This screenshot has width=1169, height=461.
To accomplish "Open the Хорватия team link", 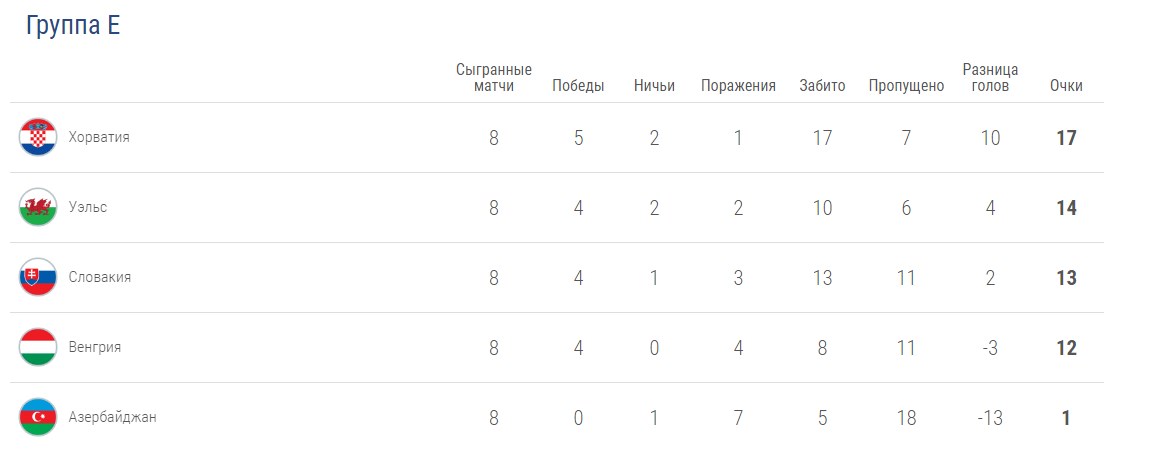I will coord(99,137).
